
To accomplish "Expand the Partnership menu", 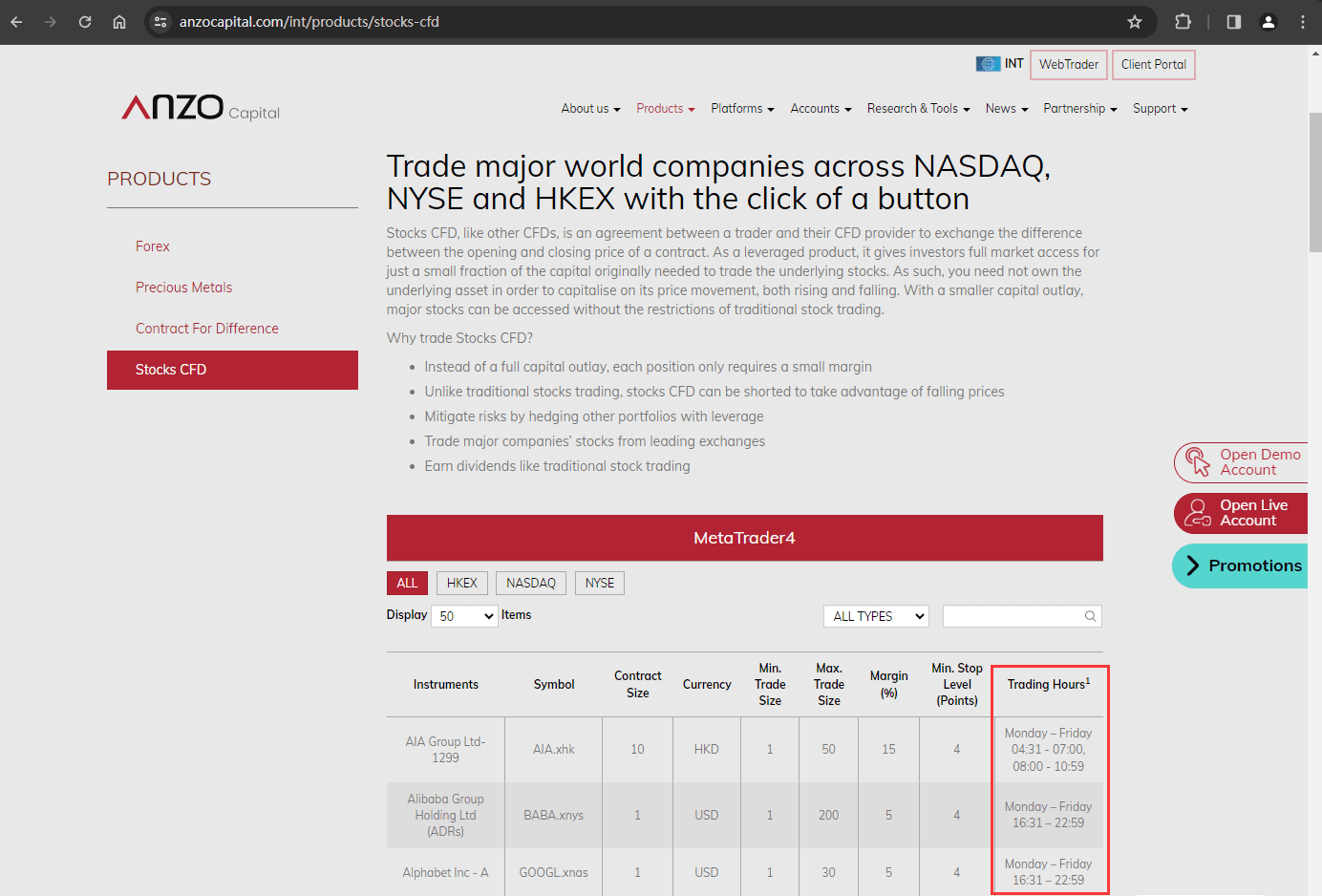I will [x=1079, y=109].
